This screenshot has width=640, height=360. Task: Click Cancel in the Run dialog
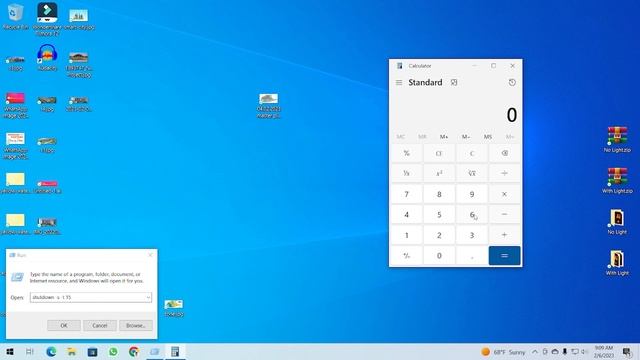(x=100, y=325)
